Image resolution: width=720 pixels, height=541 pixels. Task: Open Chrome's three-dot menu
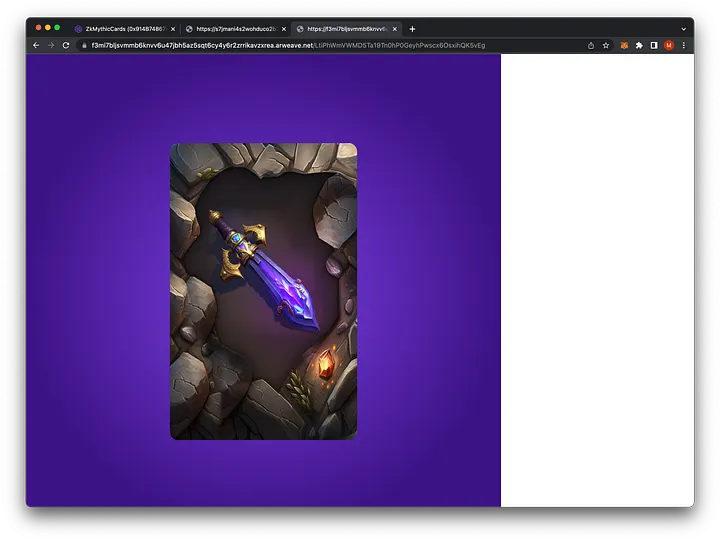[684, 45]
